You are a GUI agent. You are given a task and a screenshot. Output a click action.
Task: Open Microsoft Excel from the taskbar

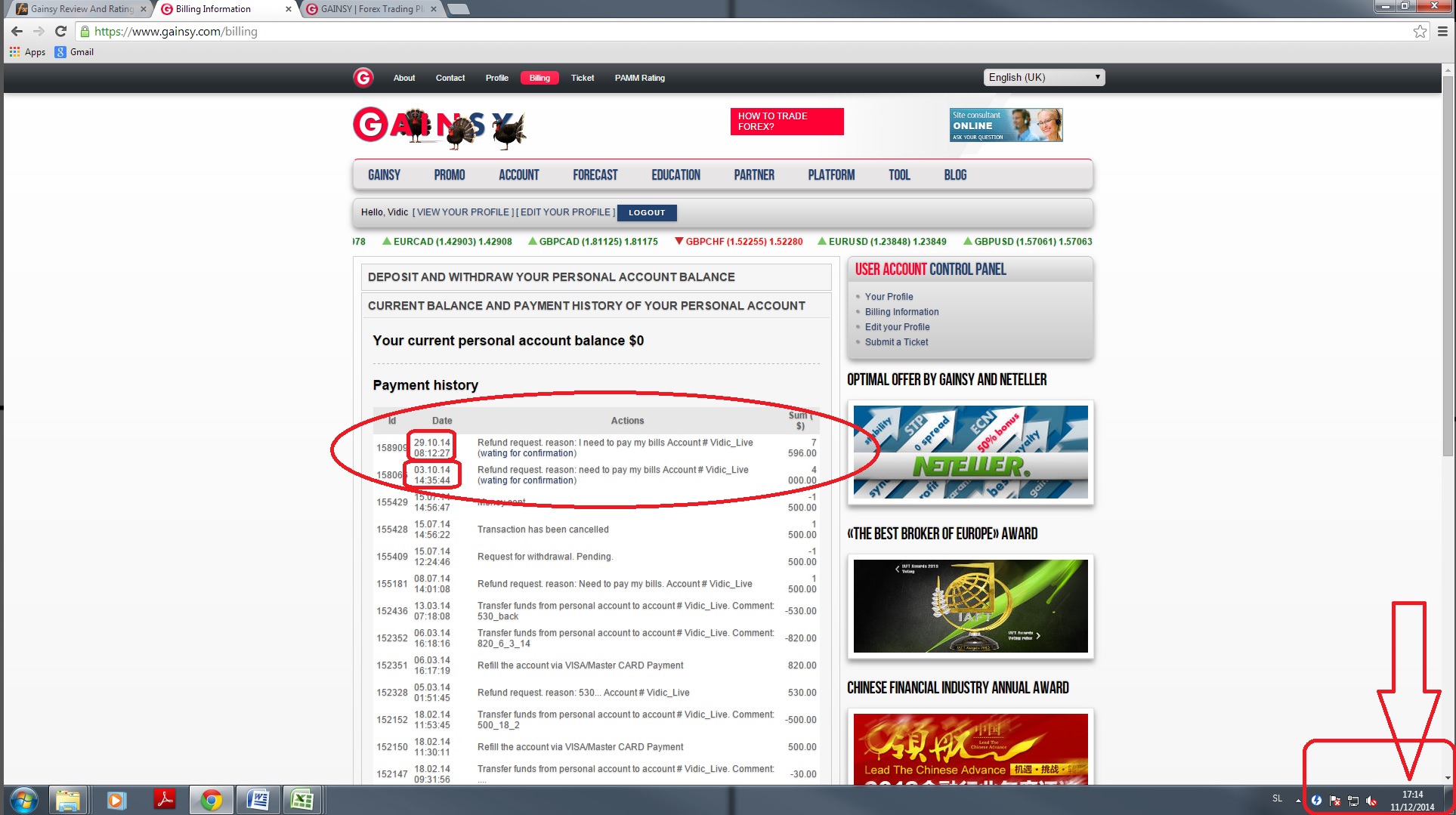point(303,800)
